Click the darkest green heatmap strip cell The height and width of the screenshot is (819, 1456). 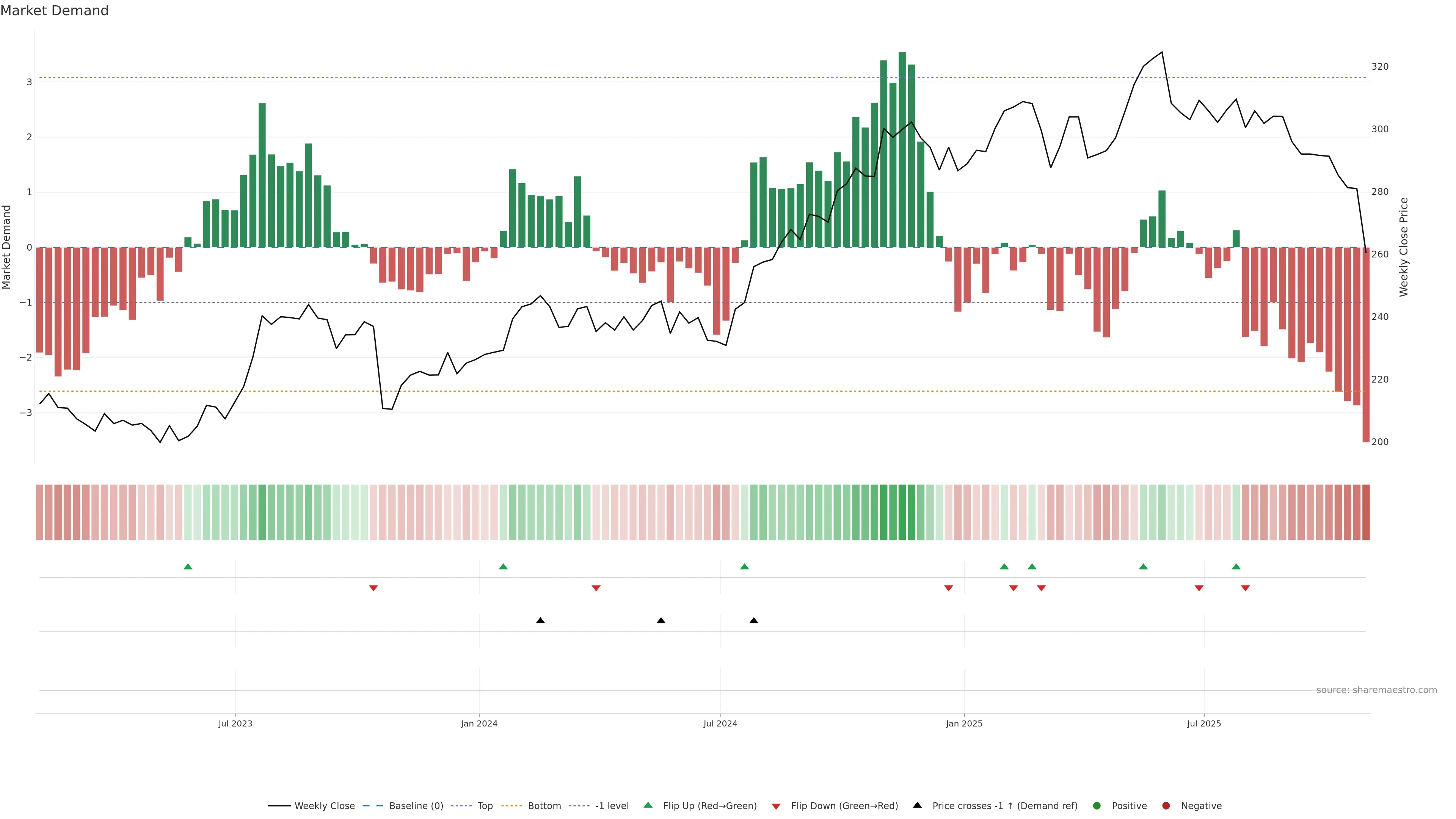(x=902, y=512)
